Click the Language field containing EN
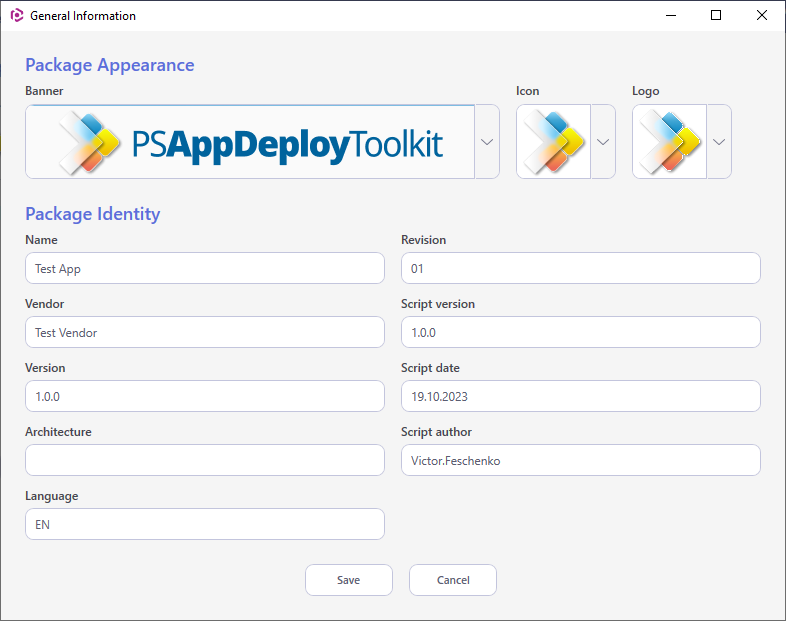The image size is (786, 621). coord(205,524)
